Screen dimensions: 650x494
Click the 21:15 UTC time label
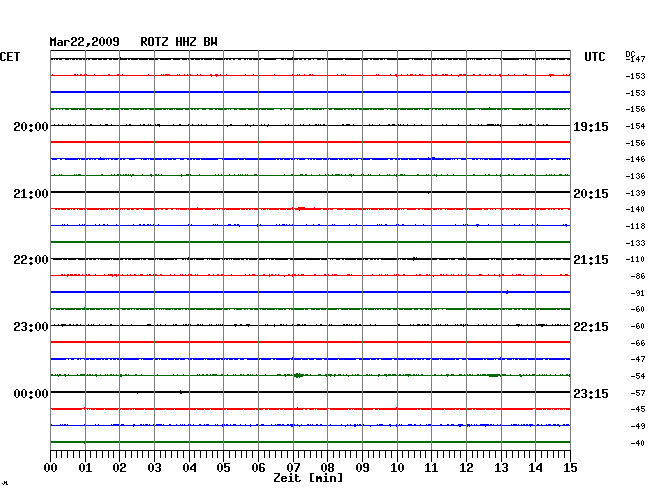point(591,260)
